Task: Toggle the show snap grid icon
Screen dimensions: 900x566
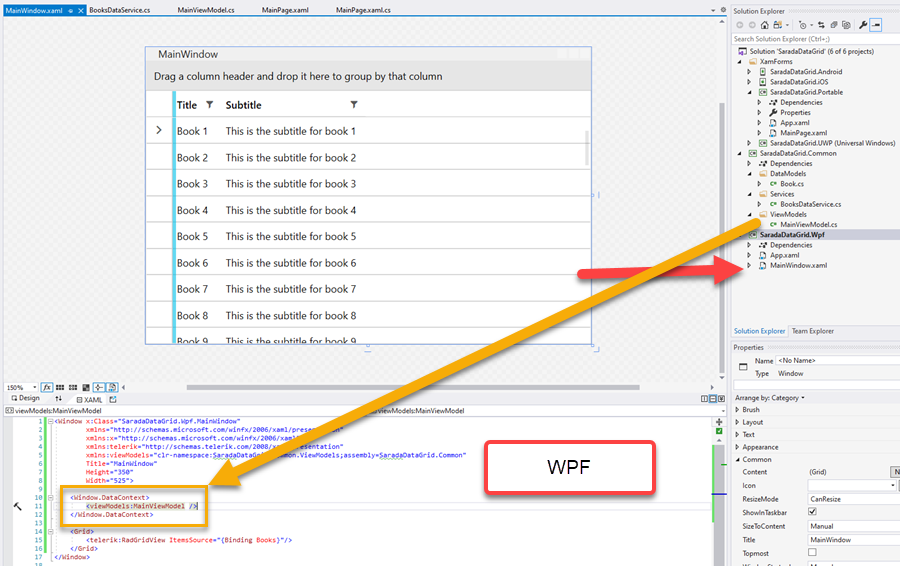Action: (60, 387)
